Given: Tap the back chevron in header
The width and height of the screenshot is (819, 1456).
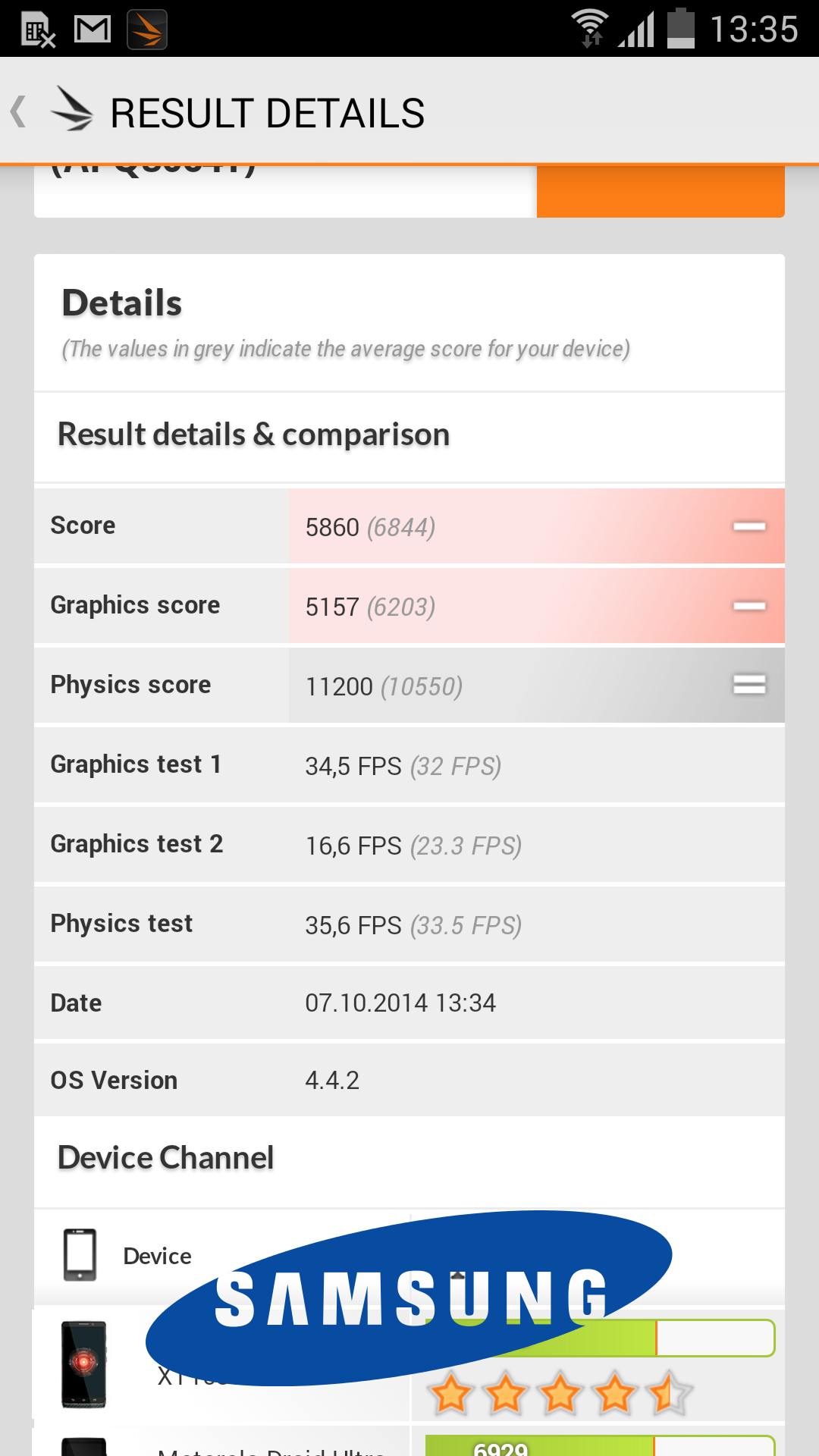Looking at the screenshot, I should coord(19,112).
